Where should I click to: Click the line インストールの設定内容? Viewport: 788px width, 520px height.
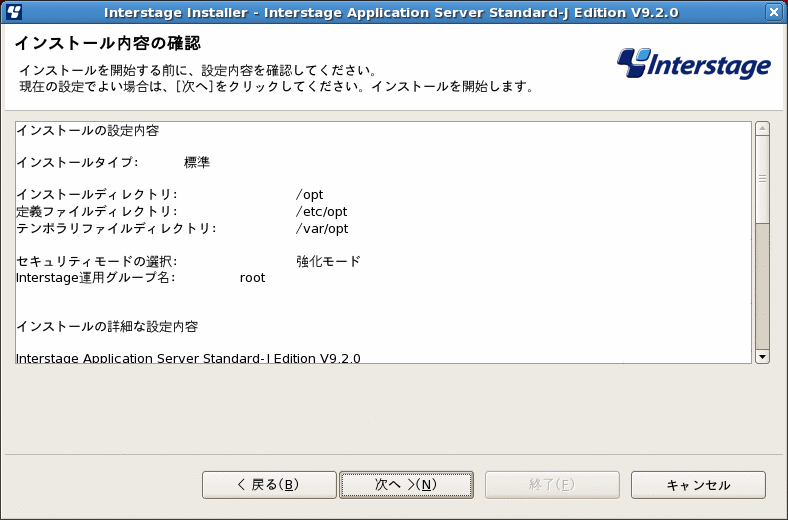pyautogui.click(x=88, y=131)
